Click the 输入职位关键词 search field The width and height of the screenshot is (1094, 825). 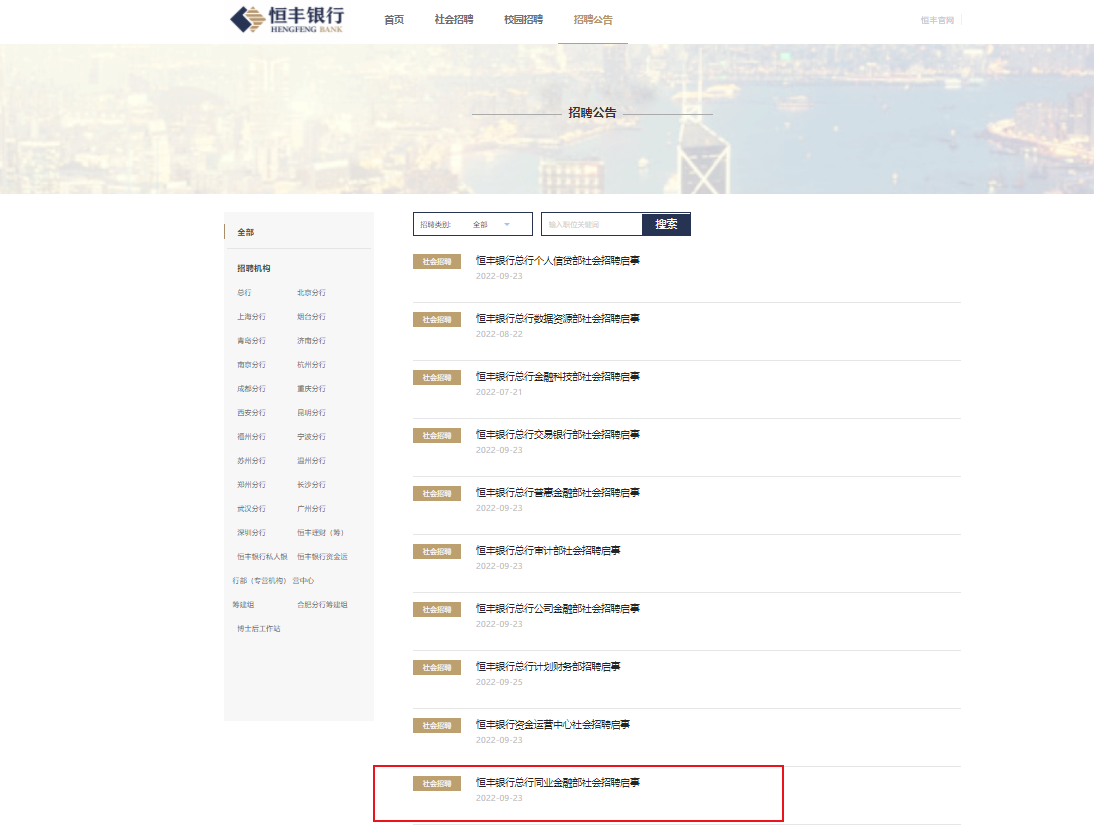(x=591, y=225)
